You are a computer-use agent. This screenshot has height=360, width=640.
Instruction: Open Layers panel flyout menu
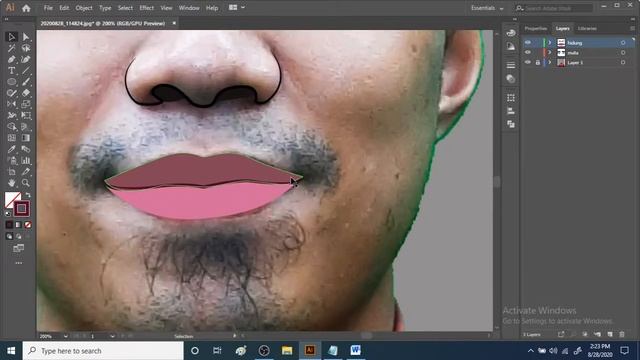(x=632, y=28)
